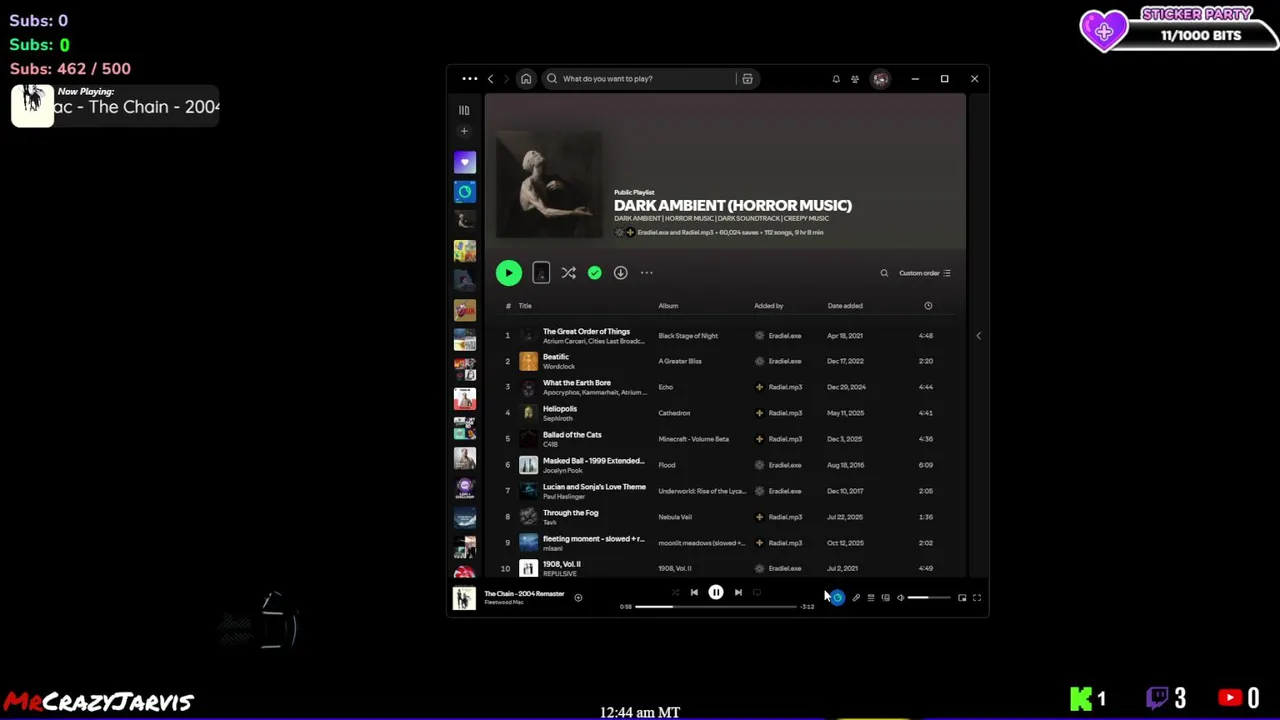The image size is (1280, 720).
Task: Sort by Title column header
Action: point(525,306)
